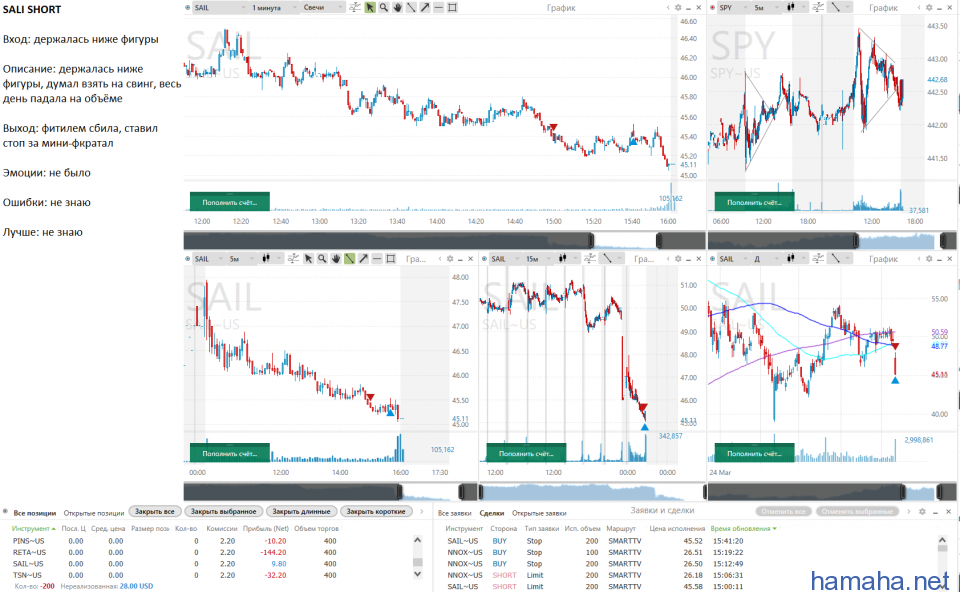
Task: Toggle link indicator on SAIL 15m chart
Action: 484,259
